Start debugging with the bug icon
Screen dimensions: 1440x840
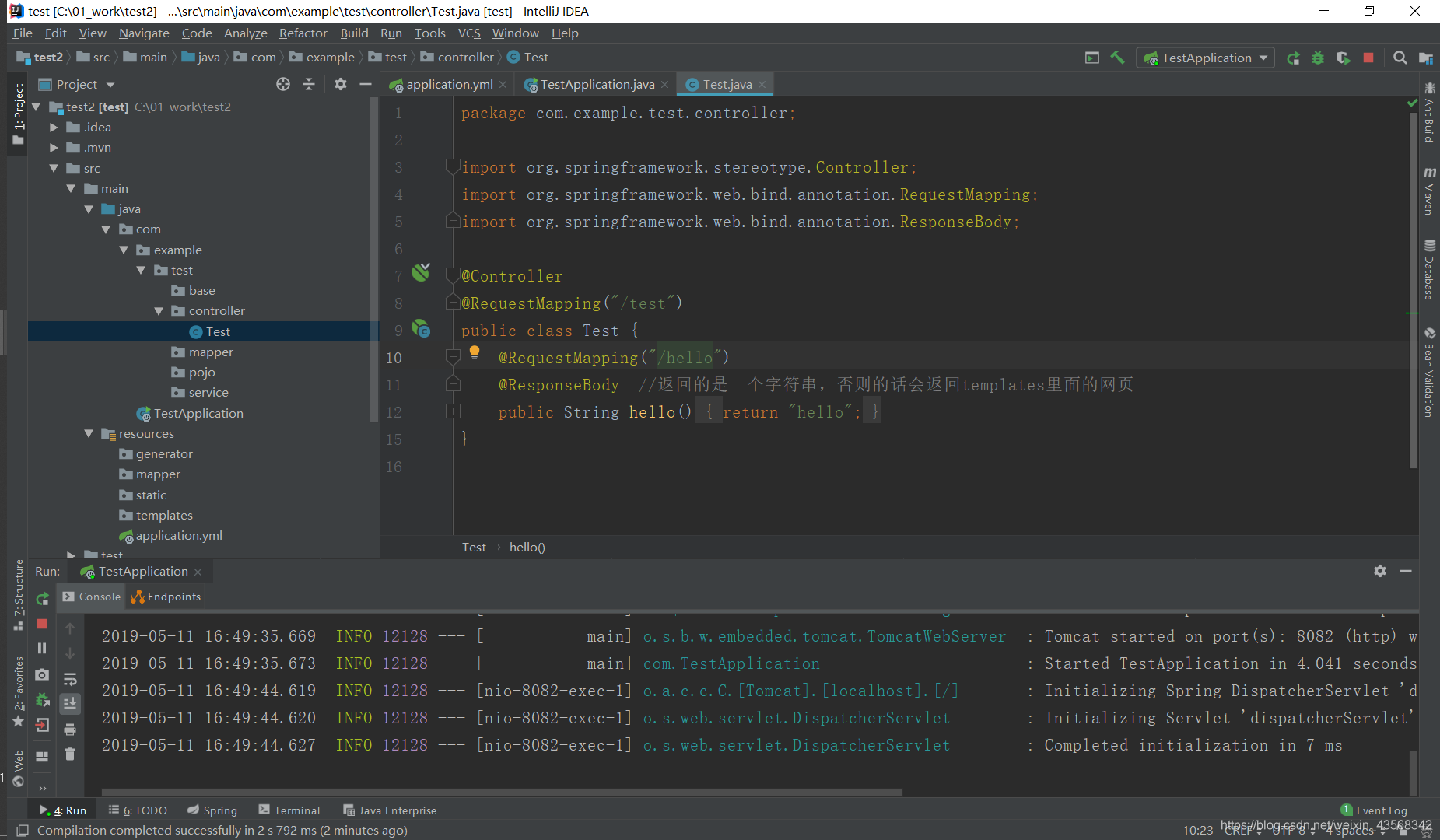pyautogui.click(x=1318, y=58)
